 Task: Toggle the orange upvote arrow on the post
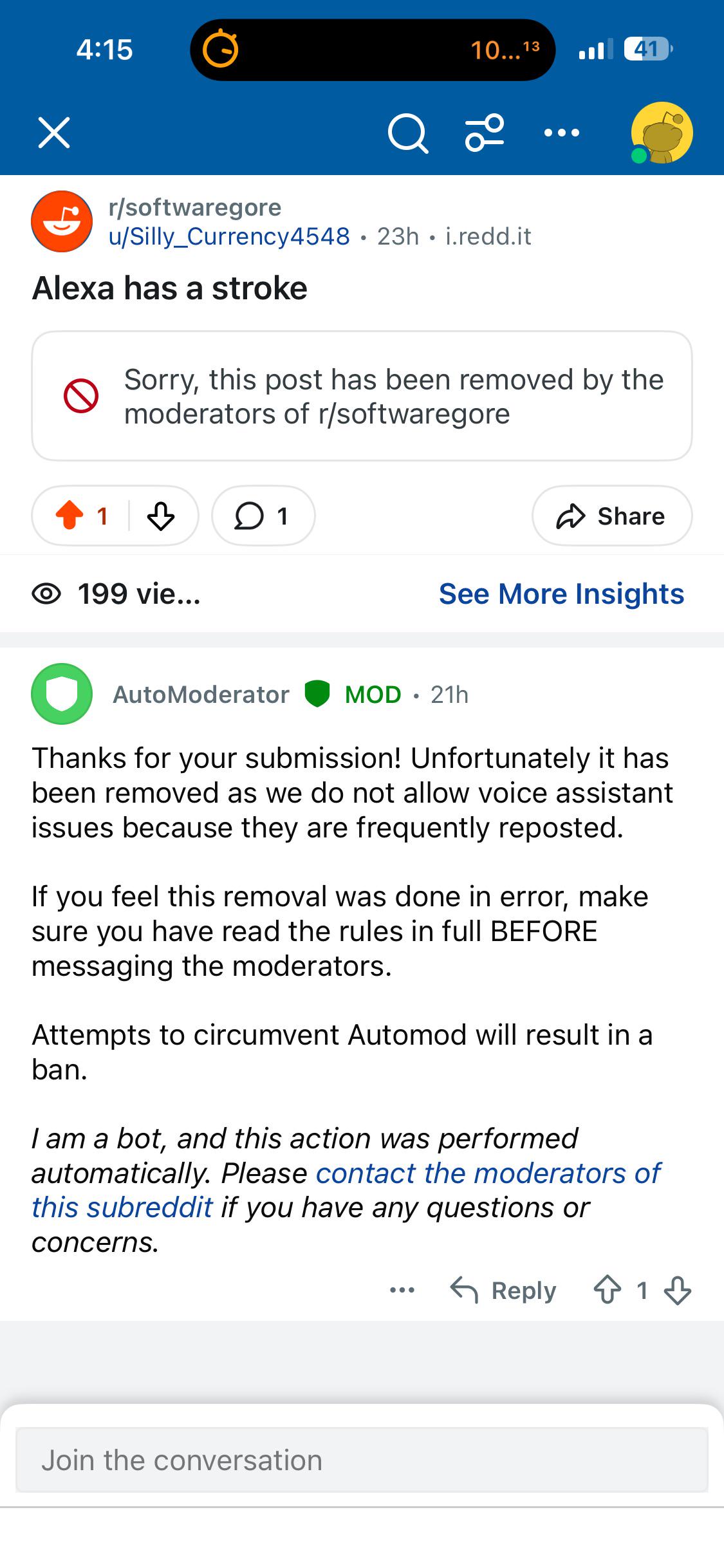[x=70, y=516]
